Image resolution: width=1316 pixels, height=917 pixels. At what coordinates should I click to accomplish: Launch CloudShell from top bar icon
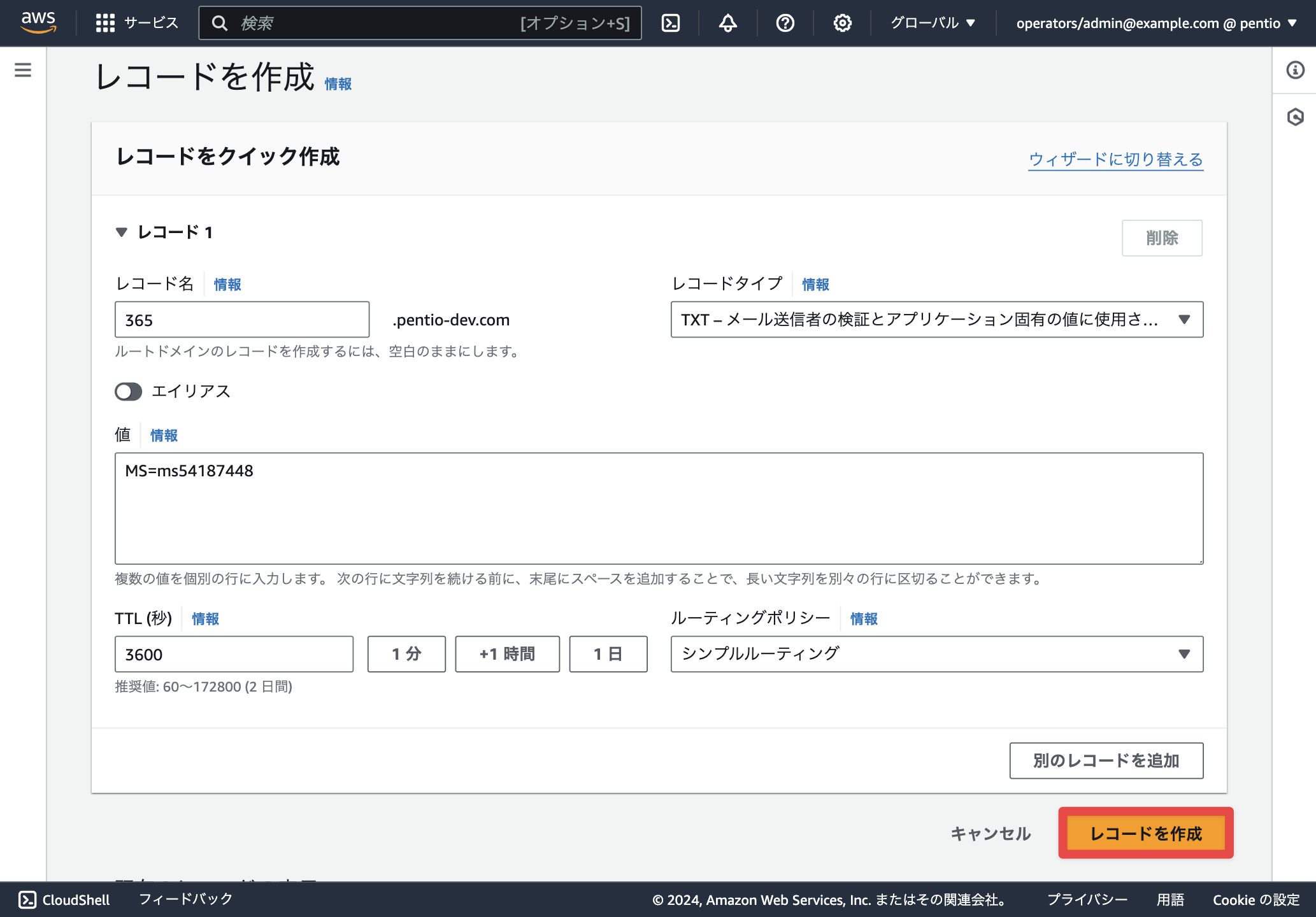tap(671, 23)
